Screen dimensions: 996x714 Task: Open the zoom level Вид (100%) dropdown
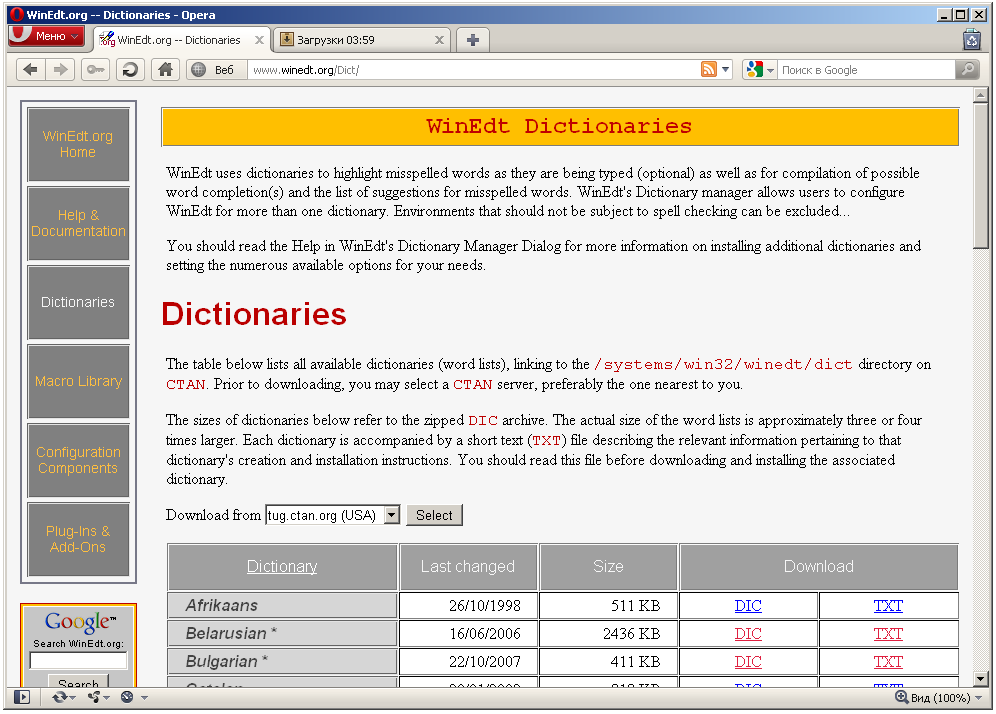point(940,697)
